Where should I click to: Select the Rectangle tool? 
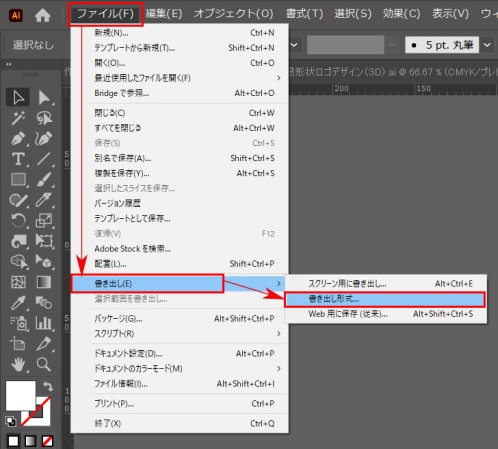click(18, 179)
